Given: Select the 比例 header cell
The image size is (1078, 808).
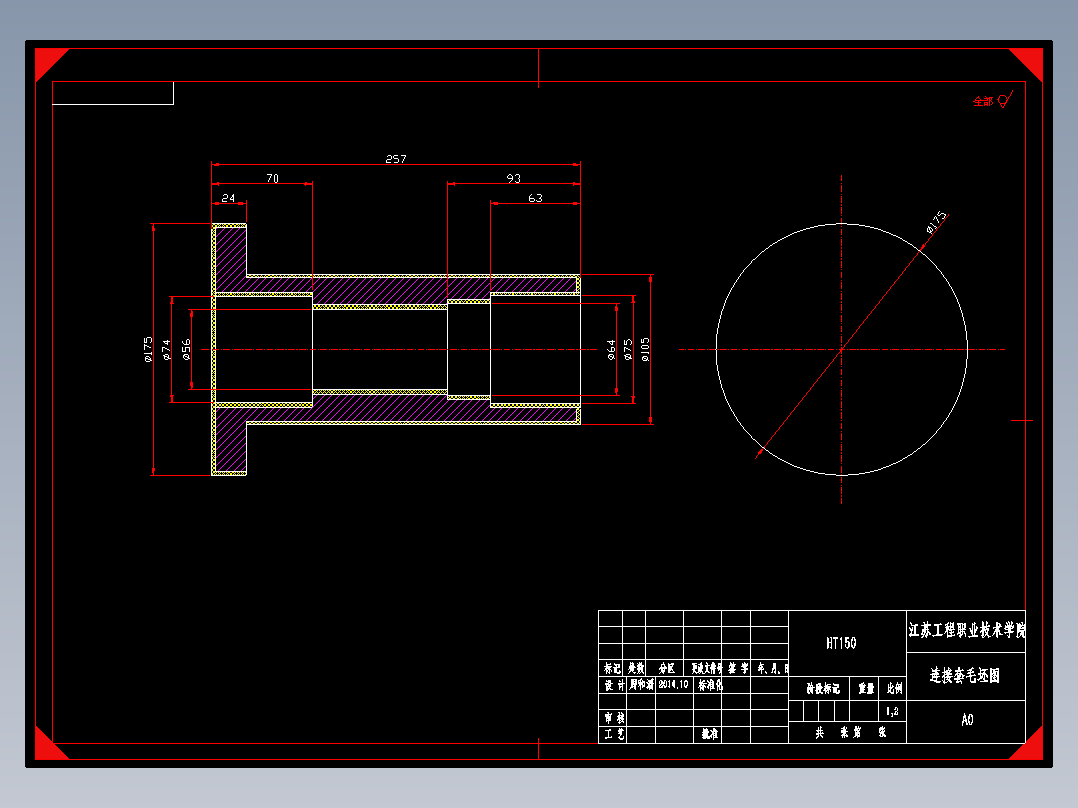Looking at the screenshot, I should pyautogui.click(x=894, y=688).
